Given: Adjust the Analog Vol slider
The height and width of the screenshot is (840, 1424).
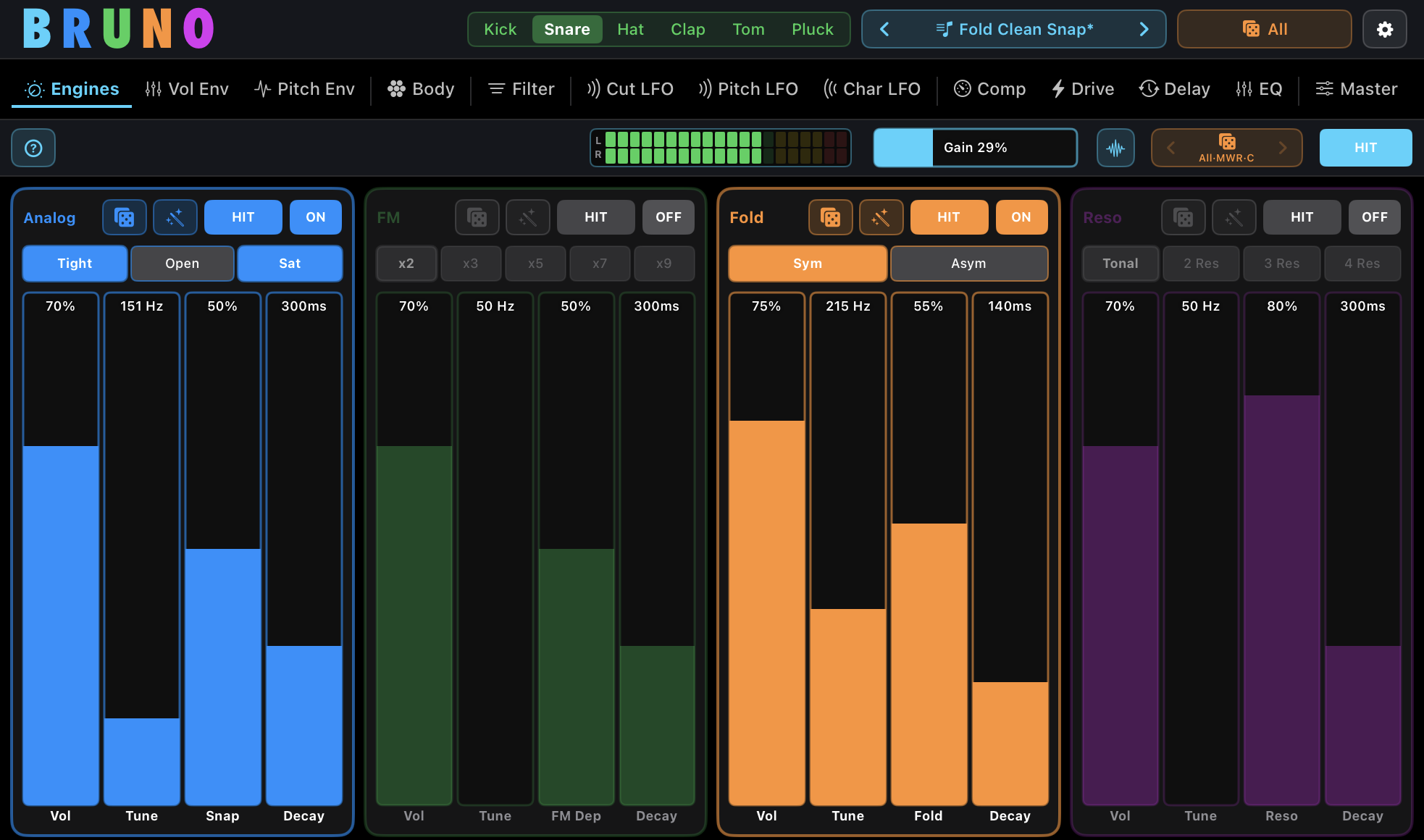Looking at the screenshot, I should pyautogui.click(x=61, y=549).
